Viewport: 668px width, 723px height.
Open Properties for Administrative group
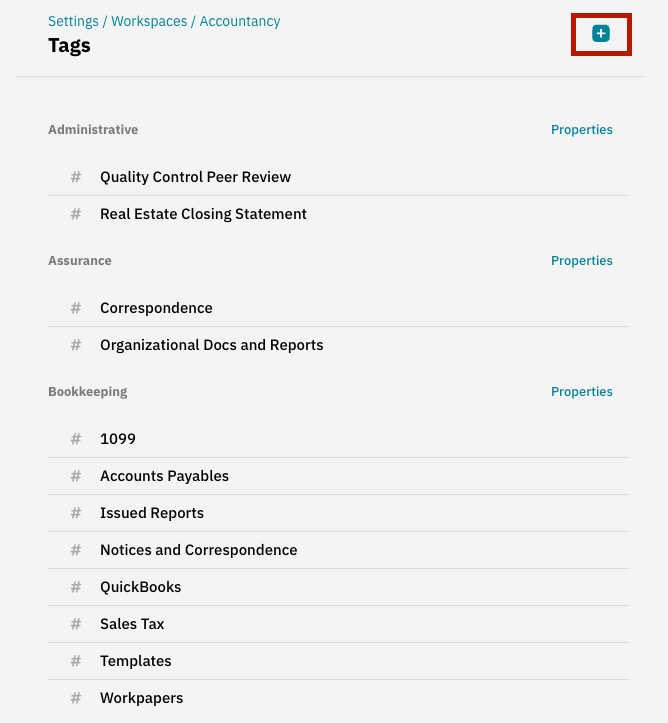[x=581, y=130]
